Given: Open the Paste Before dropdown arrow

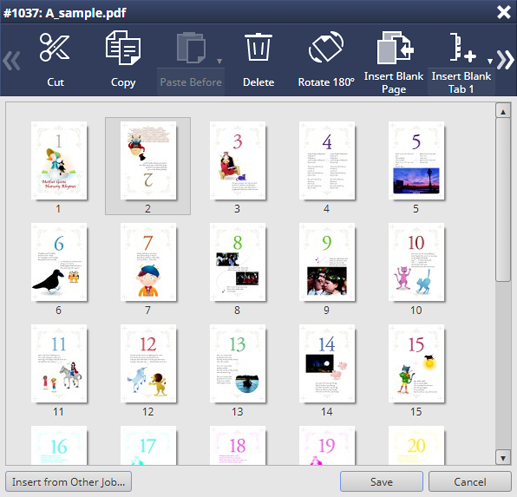Looking at the screenshot, I should [x=219, y=61].
